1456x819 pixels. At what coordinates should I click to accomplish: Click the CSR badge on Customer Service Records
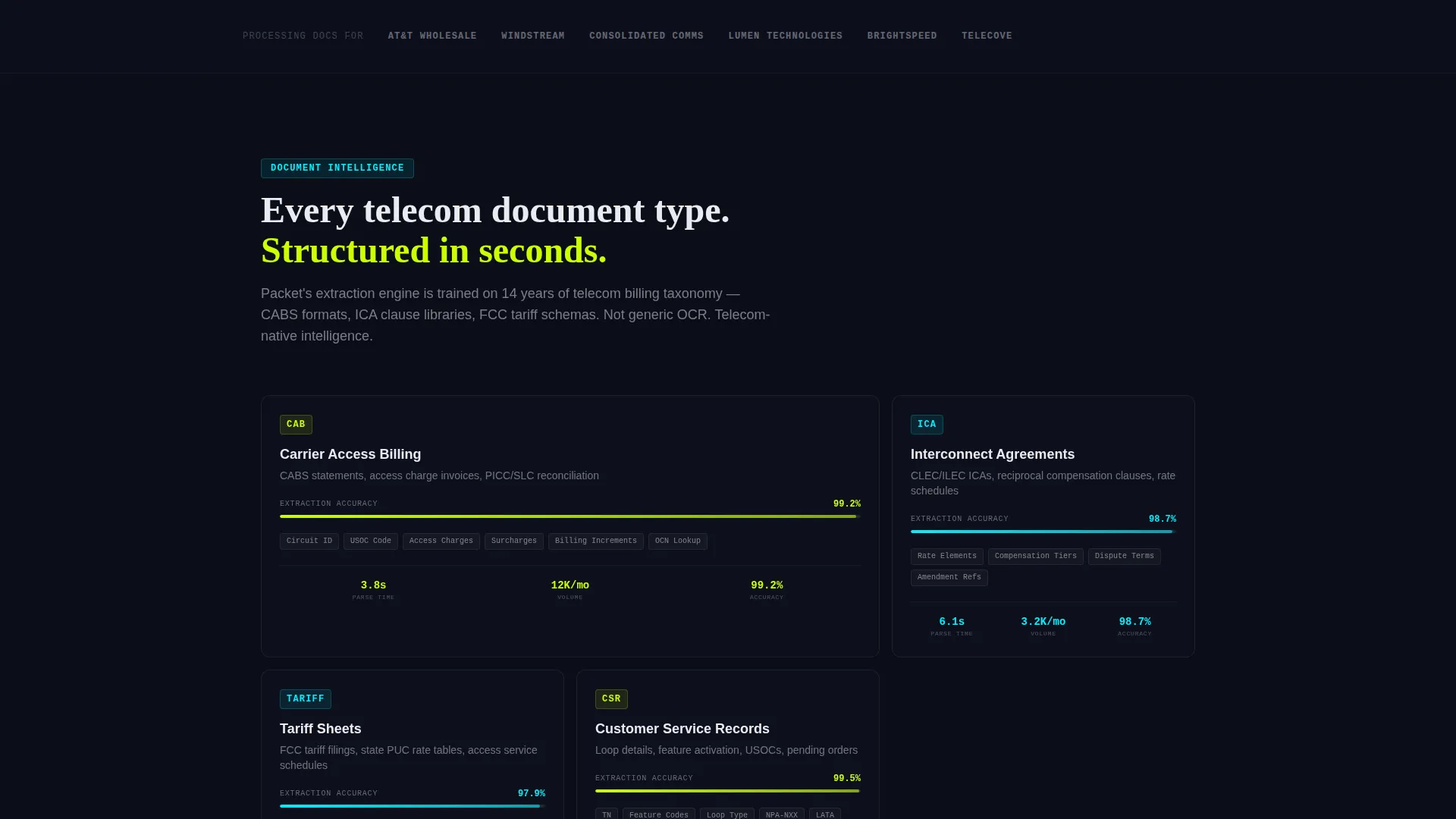[611, 699]
